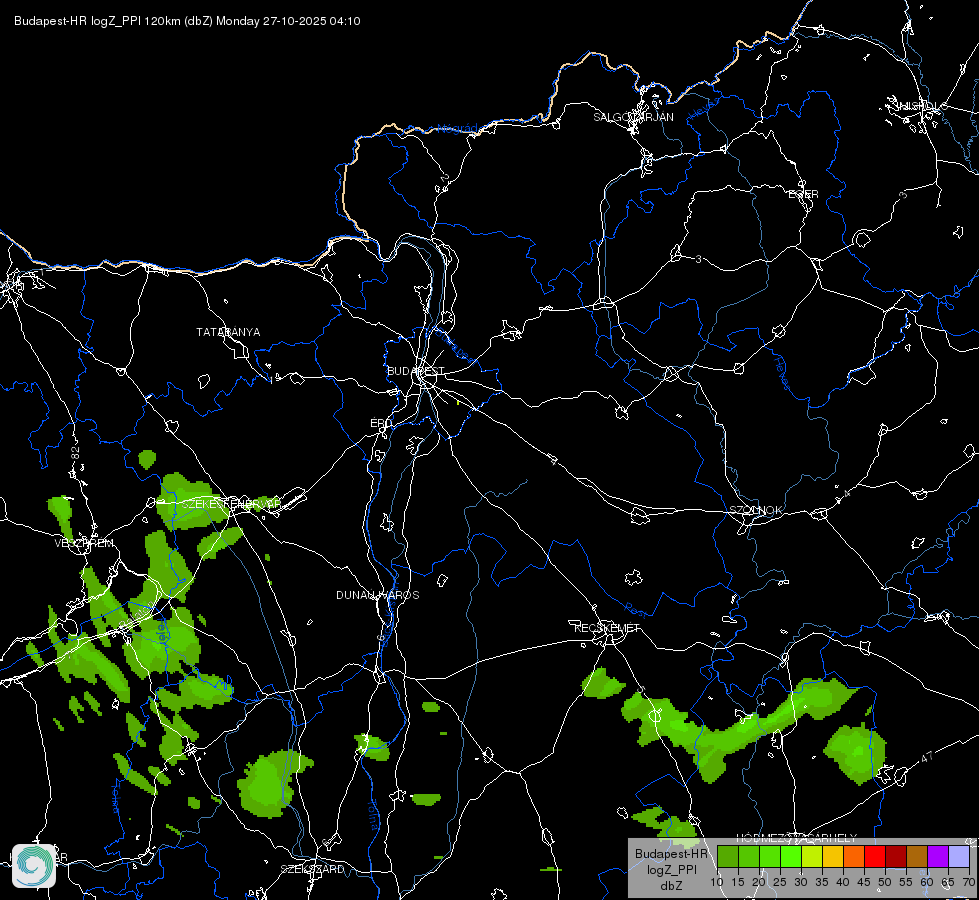The image size is (979, 900).
Task: Click the swirl logo icon in the corner
Action: pyautogui.click(x=34, y=866)
